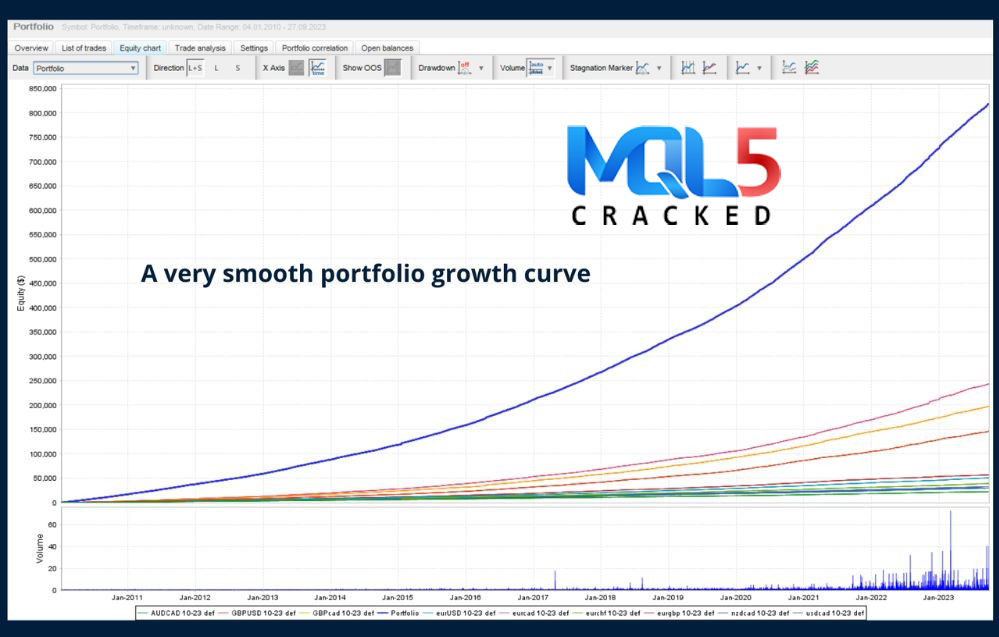999x637 pixels.
Task: Click the Portfolio legend entry
Action: click(x=398, y=613)
